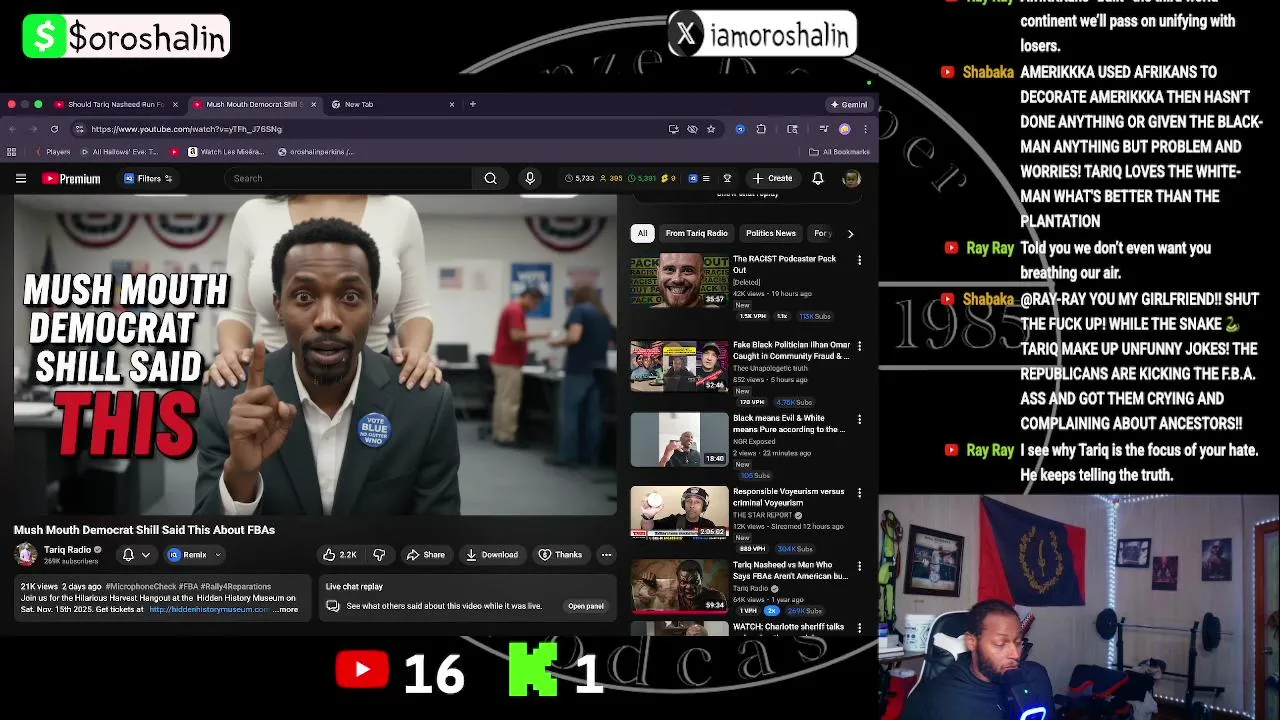The height and width of the screenshot is (720, 1280).
Task: Open Fake Black Politician Ilhan Omar thumbnail
Action: 679,366
